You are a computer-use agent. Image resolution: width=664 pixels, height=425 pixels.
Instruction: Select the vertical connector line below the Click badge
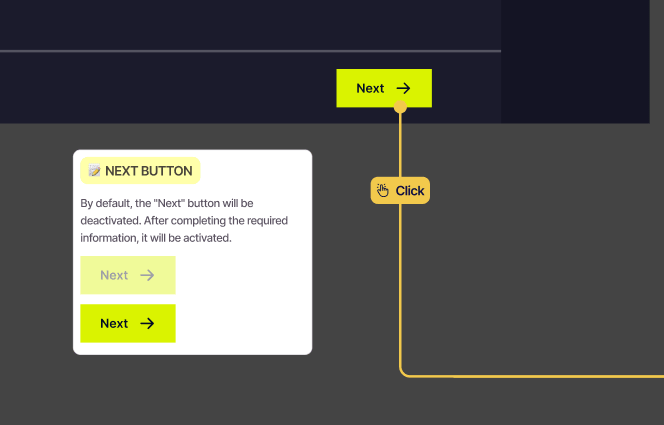400,286
